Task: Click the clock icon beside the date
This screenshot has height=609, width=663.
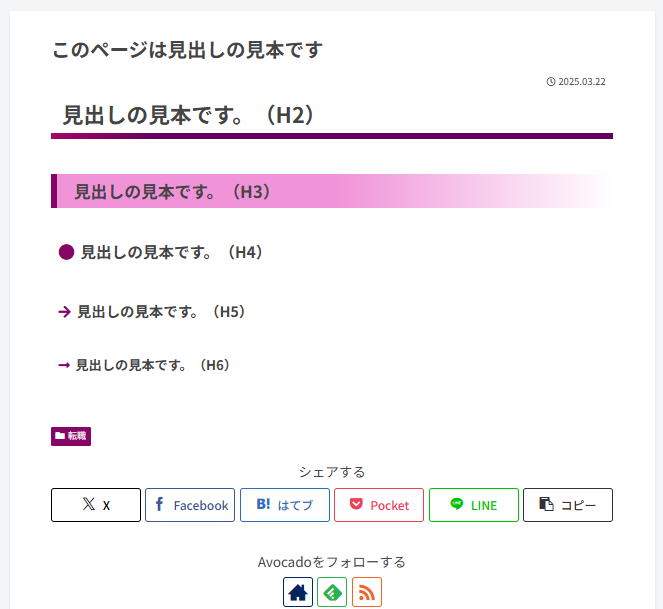Action: tap(551, 82)
